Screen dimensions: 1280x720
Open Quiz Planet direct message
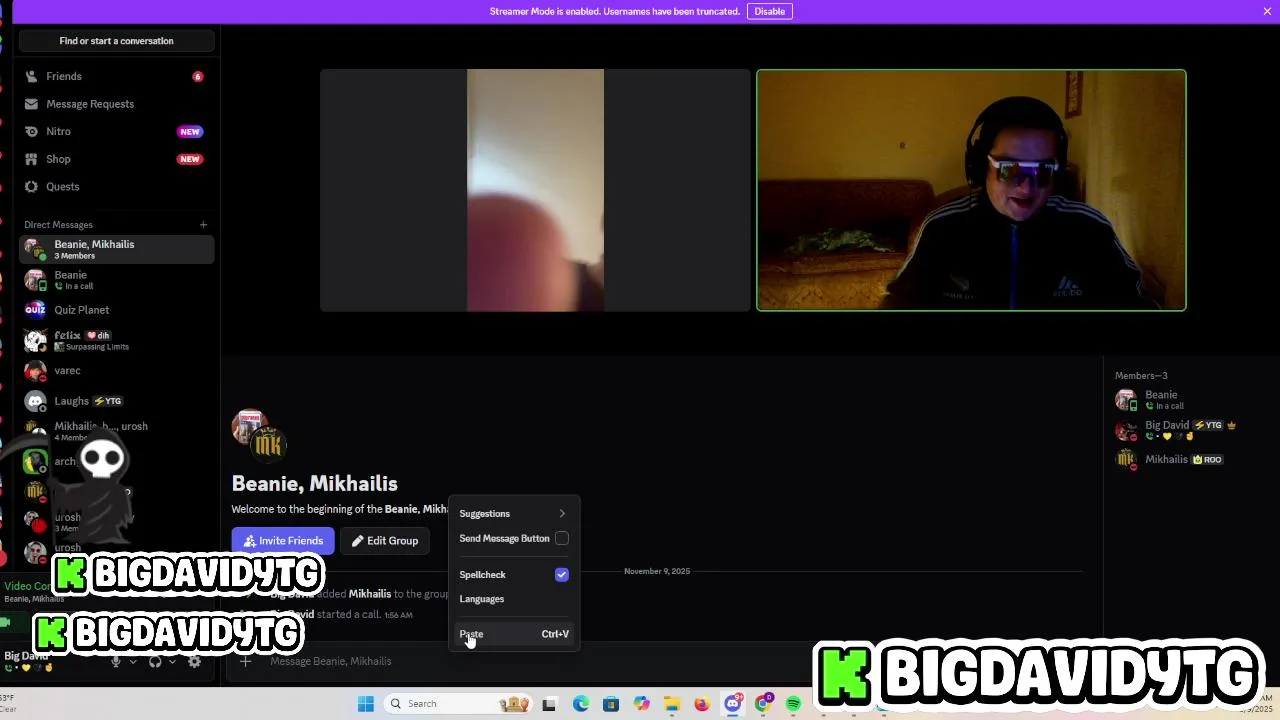pos(116,310)
